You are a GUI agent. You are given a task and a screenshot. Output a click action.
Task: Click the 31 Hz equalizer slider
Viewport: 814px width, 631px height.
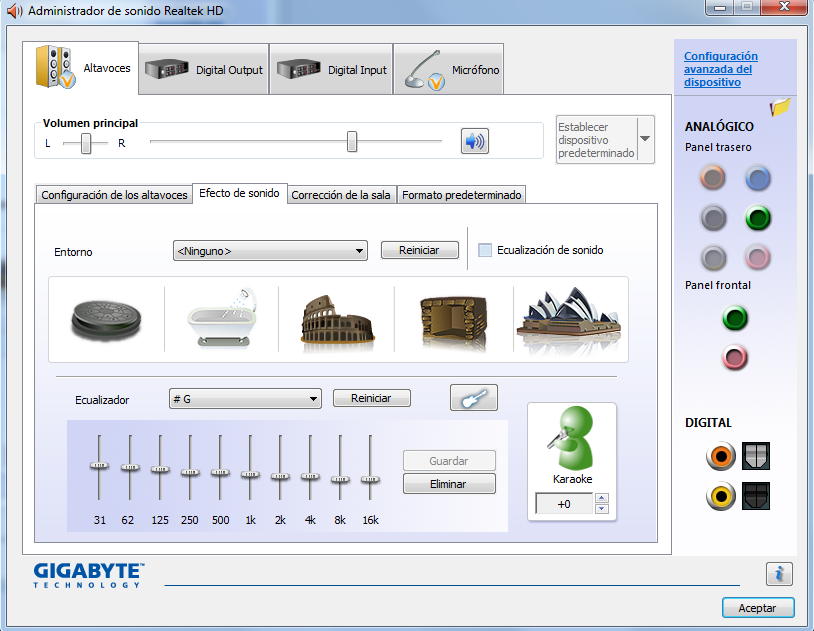click(x=99, y=465)
